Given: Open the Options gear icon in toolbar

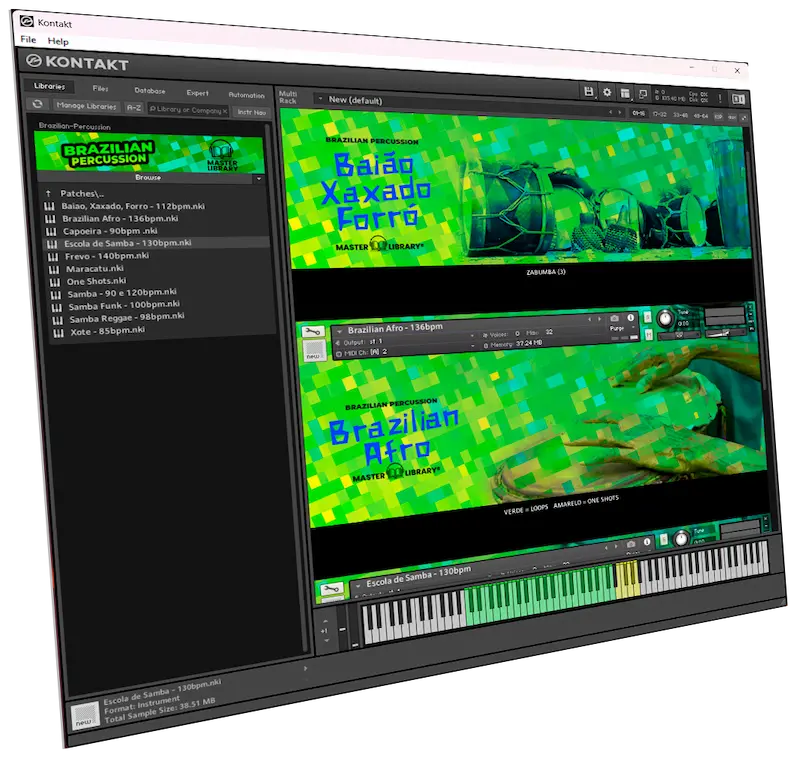Looking at the screenshot, I should click(607, 92).
